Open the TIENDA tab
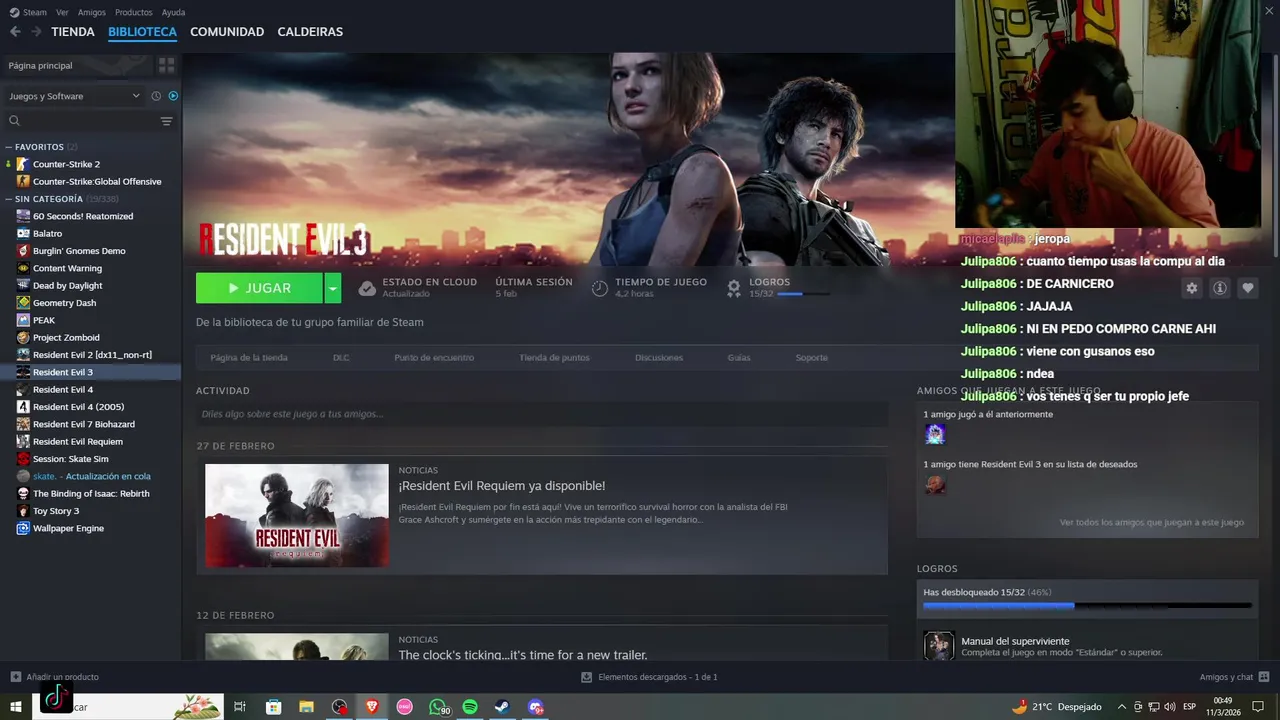 coord(73,32)
